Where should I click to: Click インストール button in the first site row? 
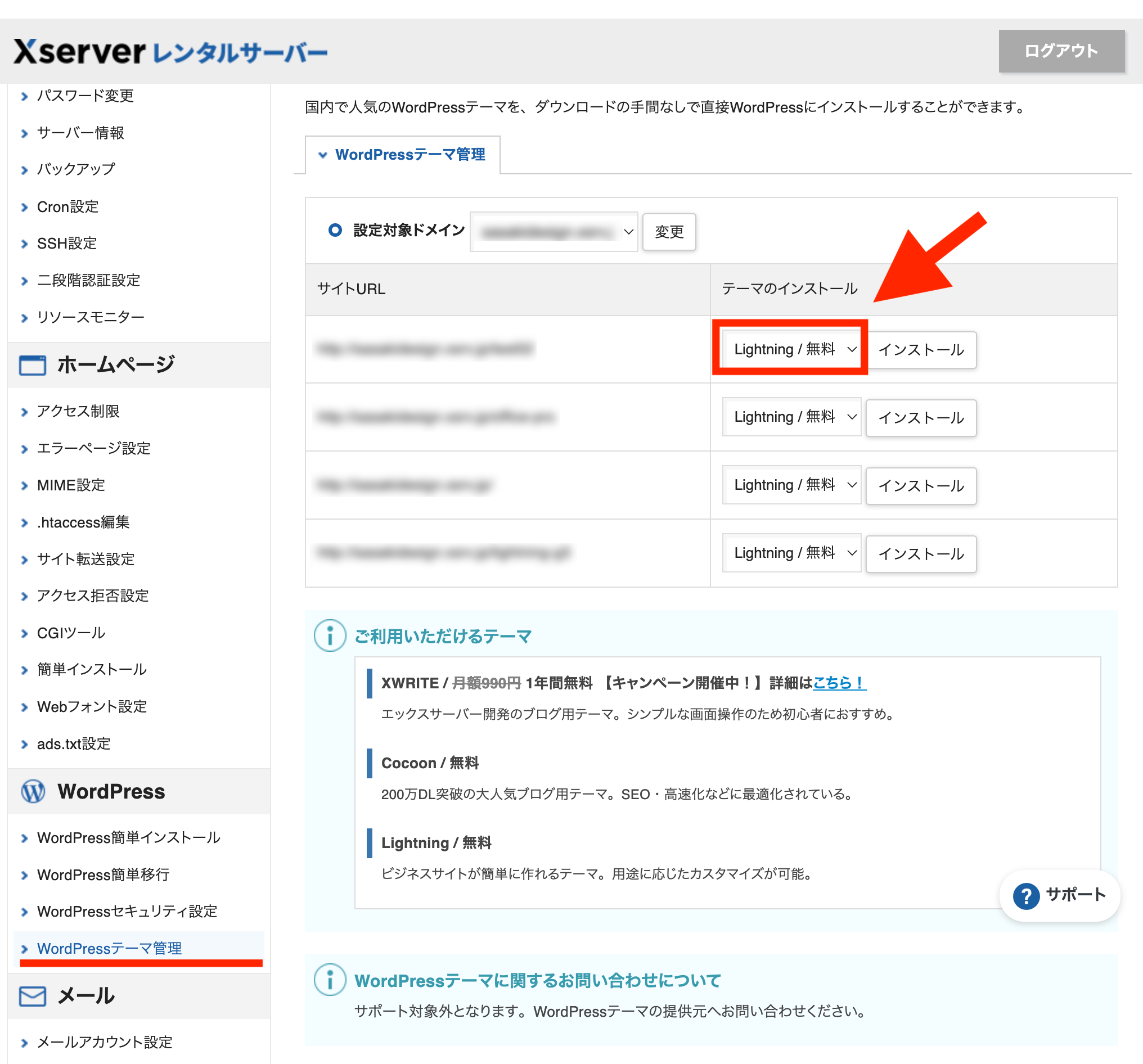[921, 349]
